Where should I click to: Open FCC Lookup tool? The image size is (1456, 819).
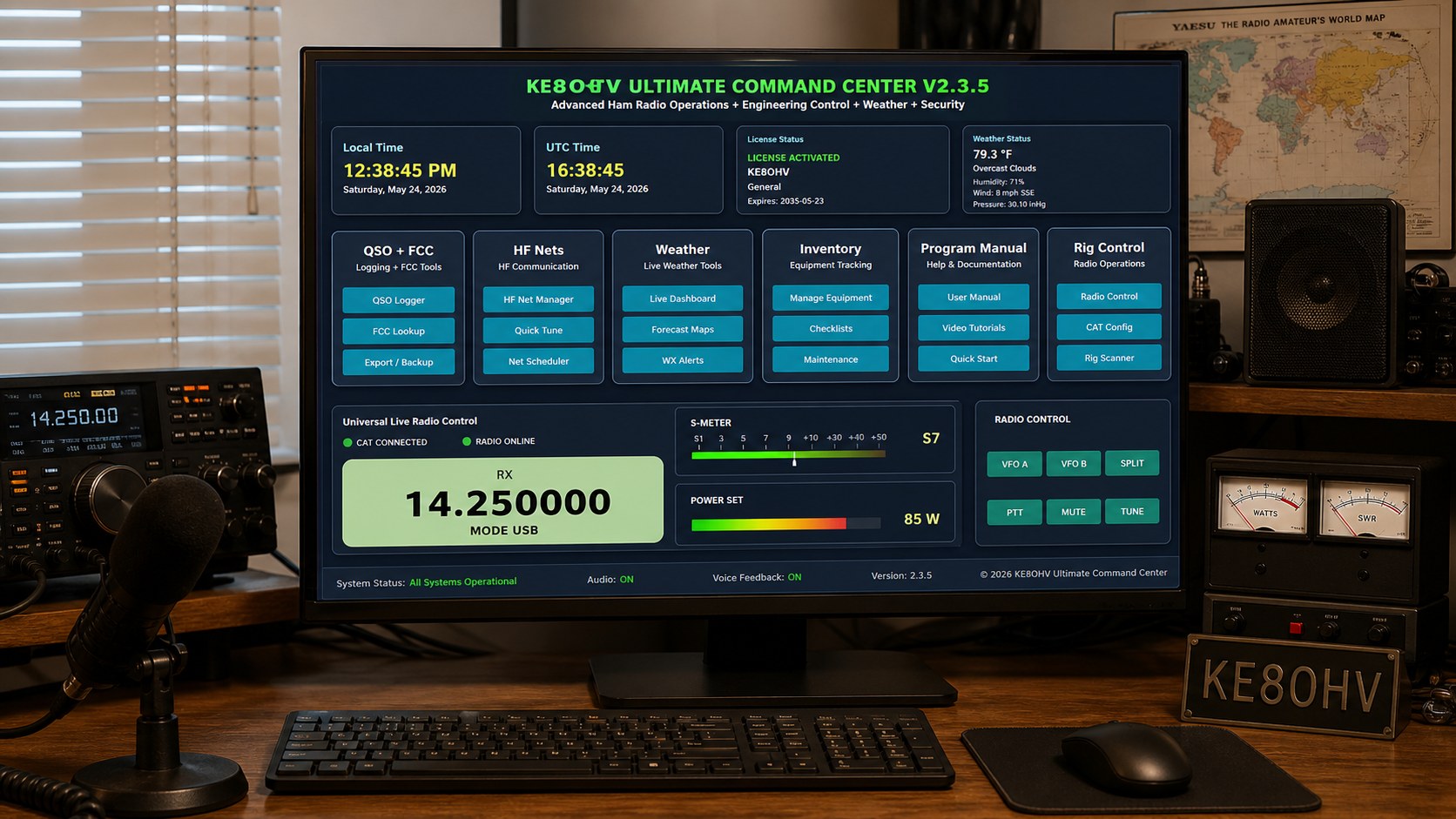point(398,332)
